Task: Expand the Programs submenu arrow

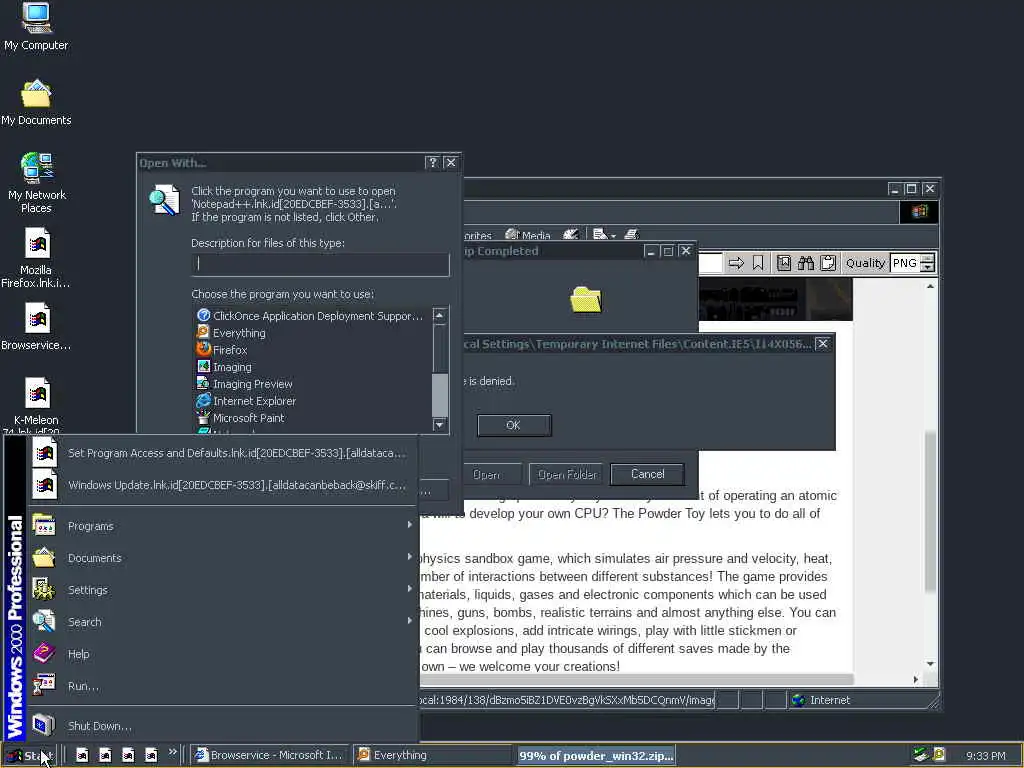Action: [x=409, y=525]
